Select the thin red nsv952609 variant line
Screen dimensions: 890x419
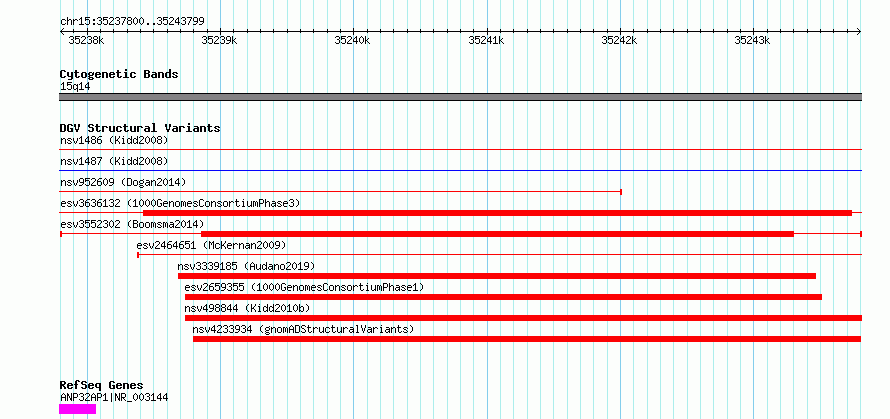[x=341, y=191]
